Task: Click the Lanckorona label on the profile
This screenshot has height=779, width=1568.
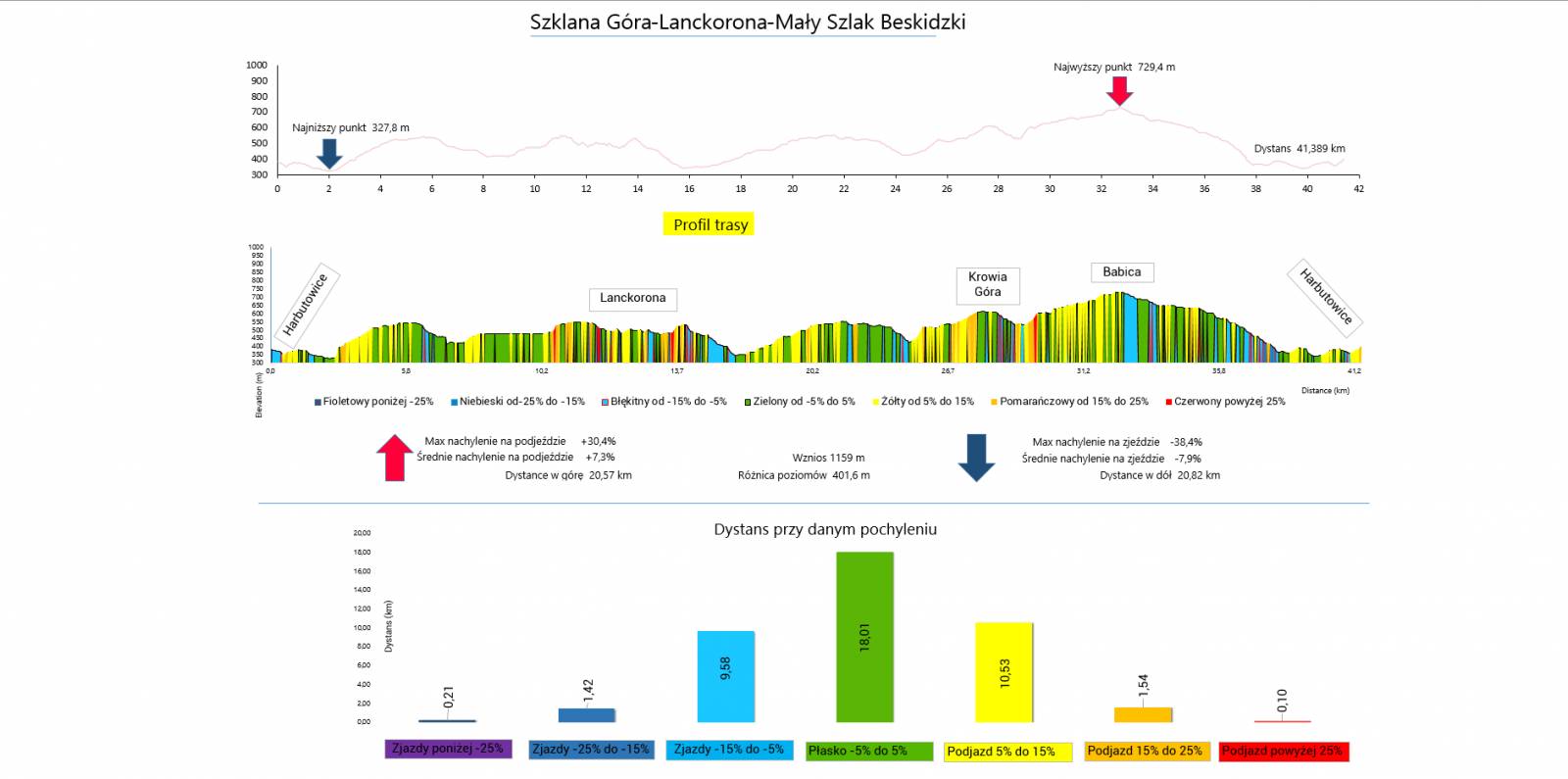Action: pyautogui.click(x=632, y=298)
